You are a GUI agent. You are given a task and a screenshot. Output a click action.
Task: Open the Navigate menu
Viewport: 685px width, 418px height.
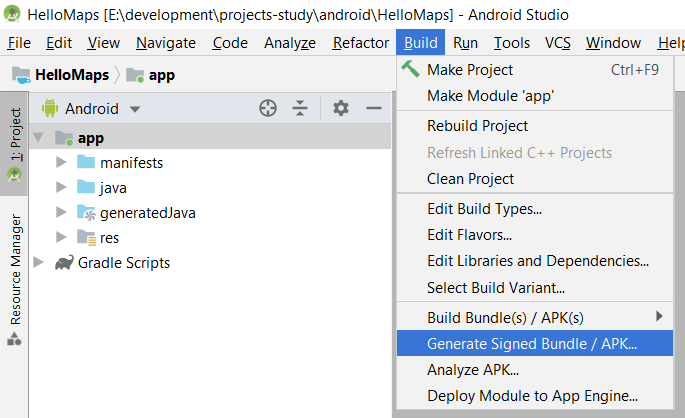(166, 43)
